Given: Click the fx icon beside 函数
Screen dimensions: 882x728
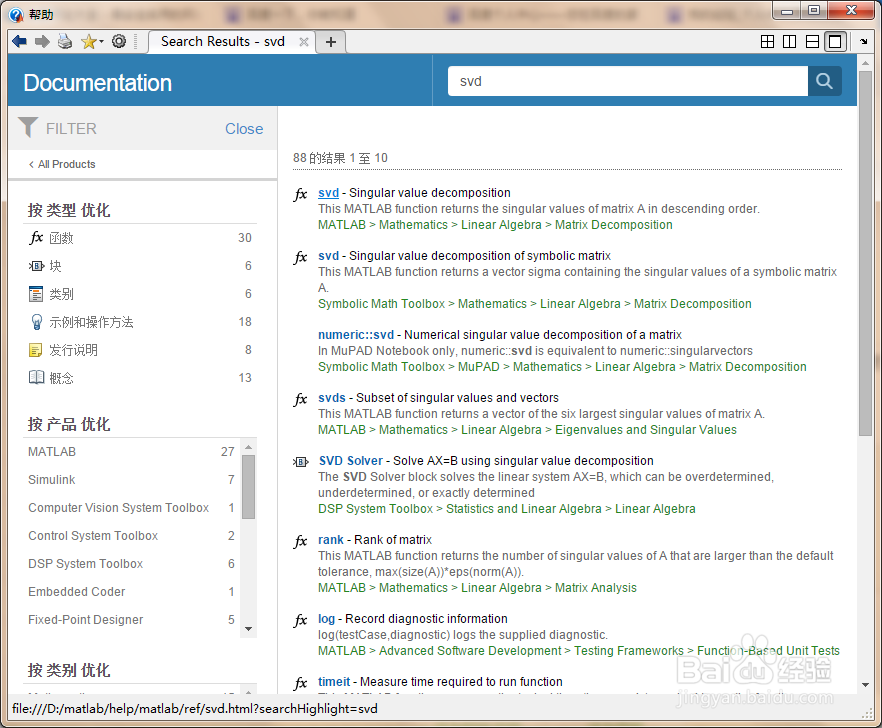Looking at the screenshot, I should pyautogui.click(x=36, y=238).
